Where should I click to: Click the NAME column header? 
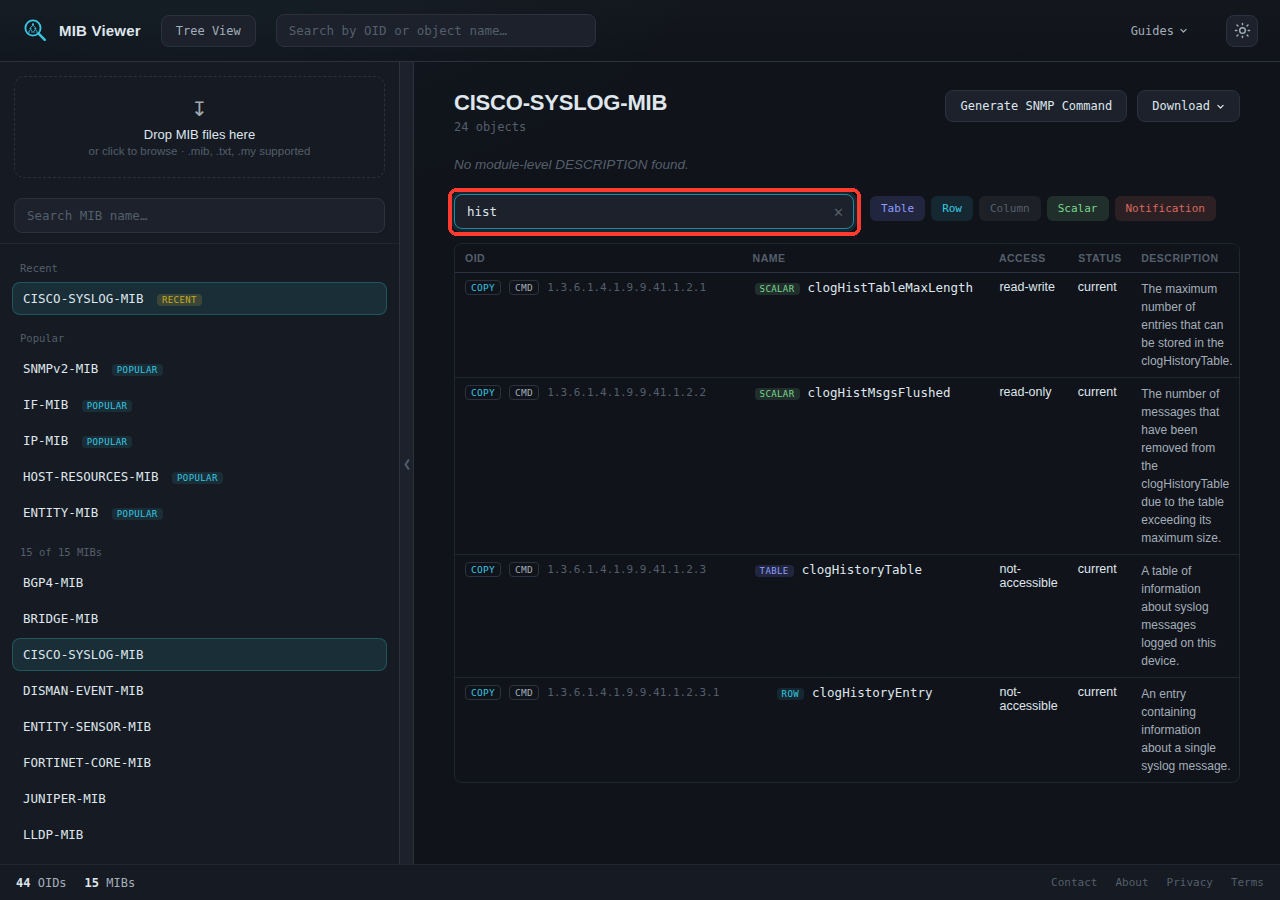tap(768, 258)
